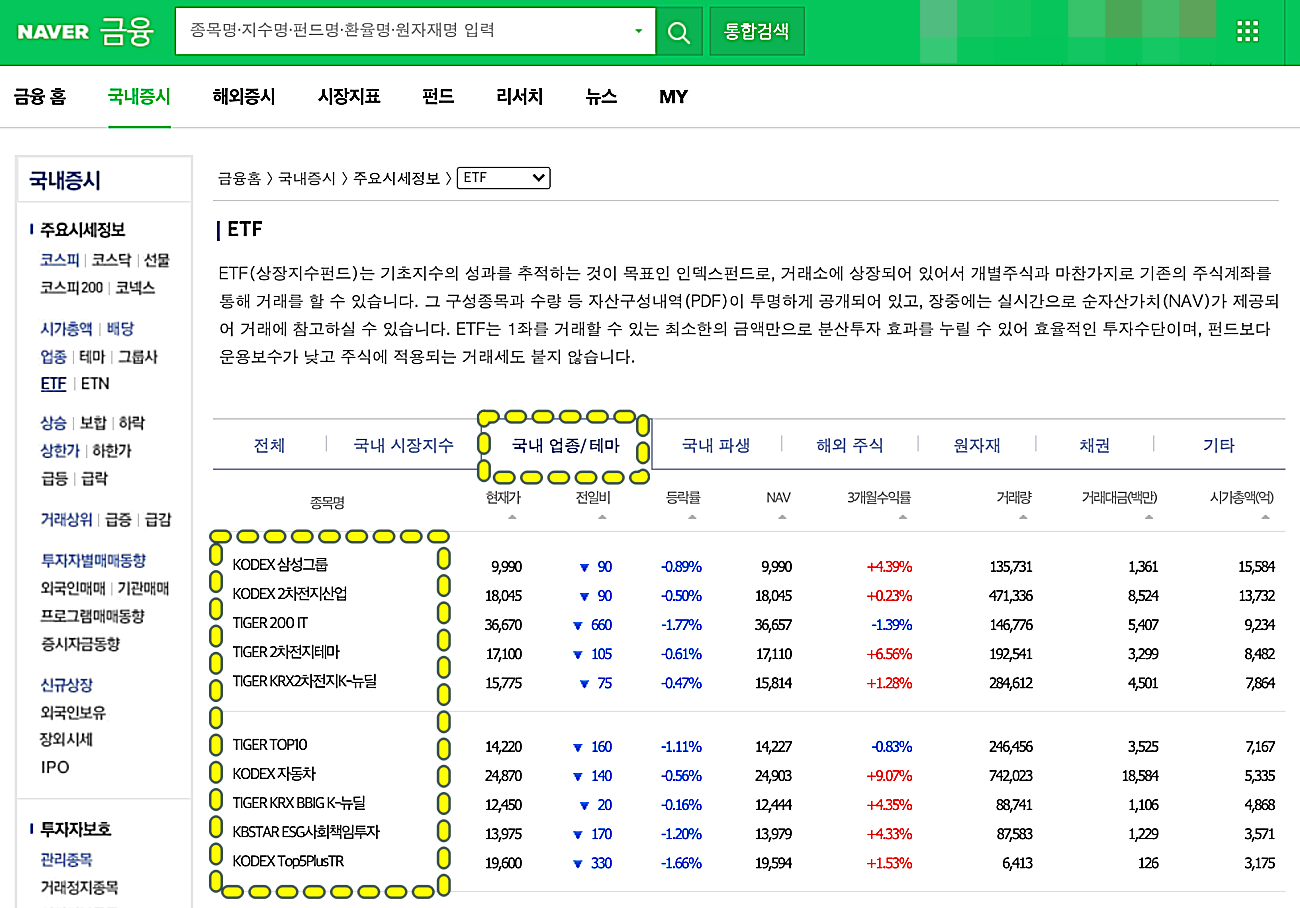Click 주요시세정보 in the breadcrumb
This screenshot has height=908, width=1300.
[396, 179]
